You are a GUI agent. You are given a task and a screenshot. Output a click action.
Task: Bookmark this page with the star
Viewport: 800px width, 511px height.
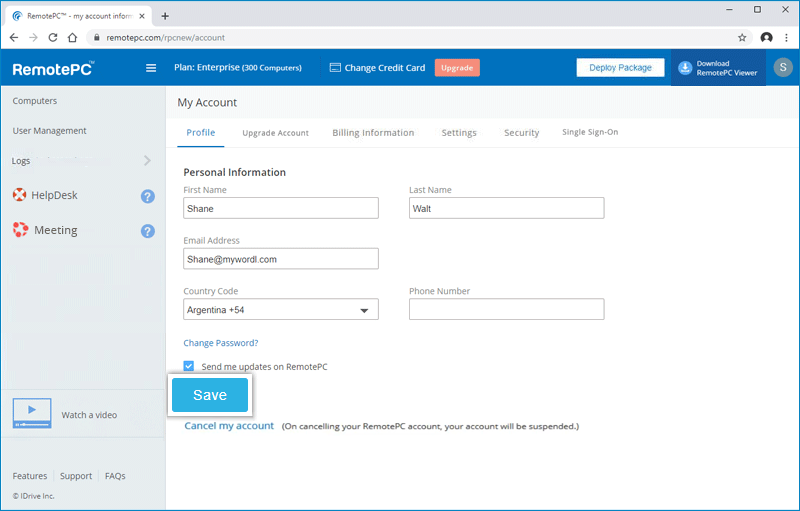pyautogui.click(x=742, y=37)
